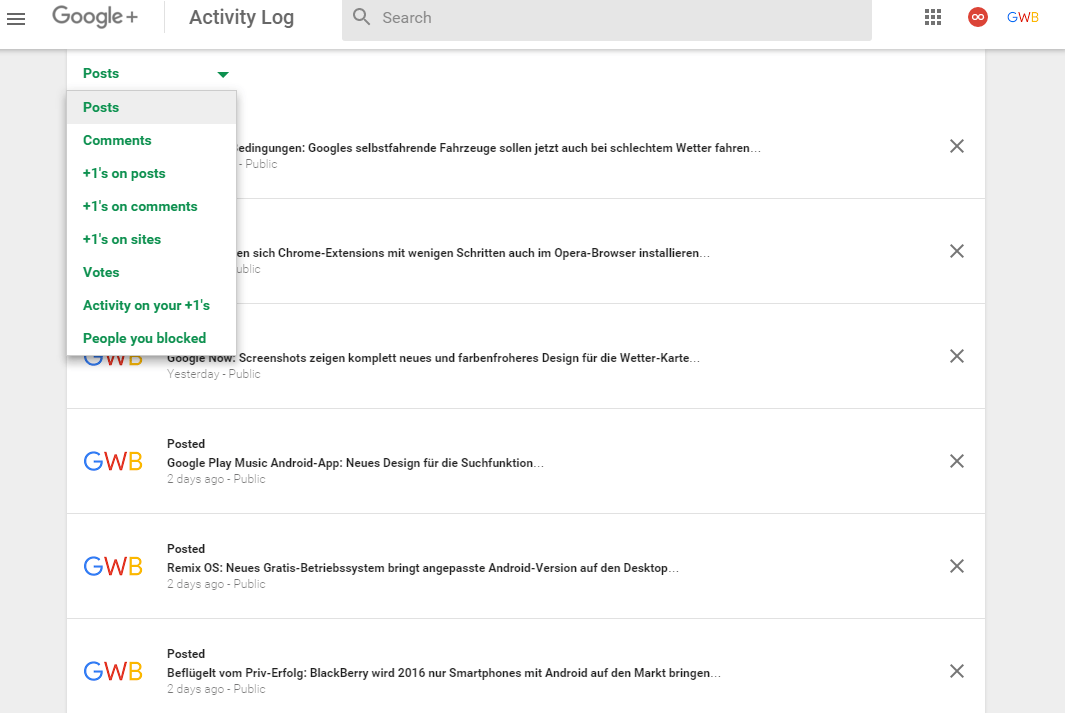Open the GWB account profile avatar
The width and height of the screenshot is (1065, 713).
pos(1022,17)
